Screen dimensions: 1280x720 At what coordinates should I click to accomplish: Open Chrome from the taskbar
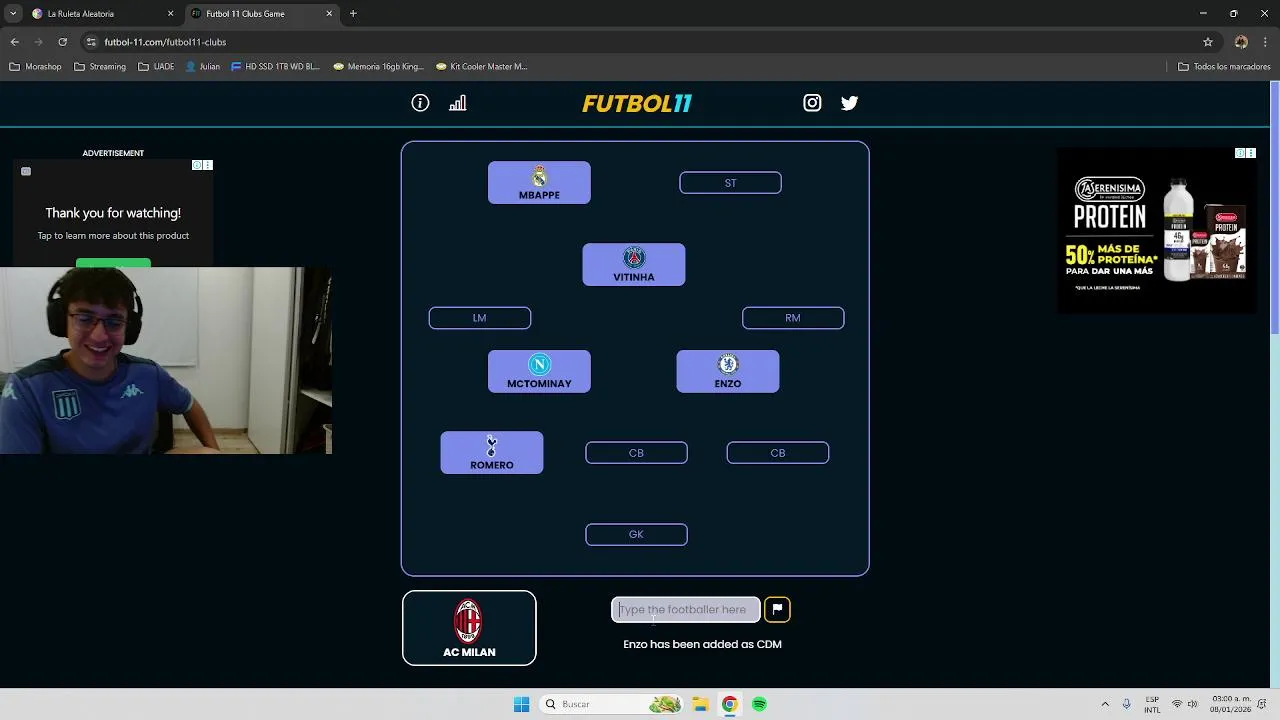point(730,704)
